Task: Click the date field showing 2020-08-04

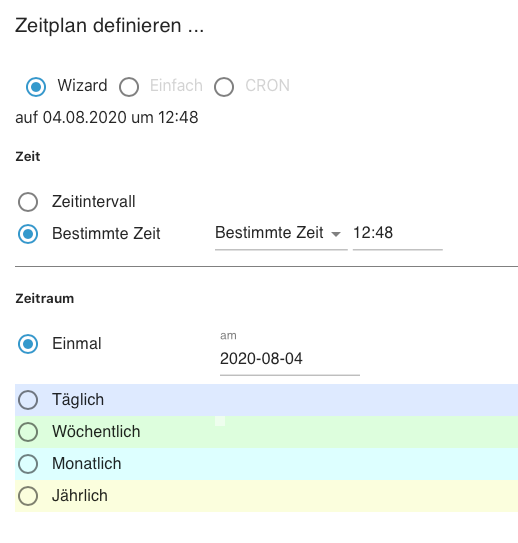Action: [290, 358]
